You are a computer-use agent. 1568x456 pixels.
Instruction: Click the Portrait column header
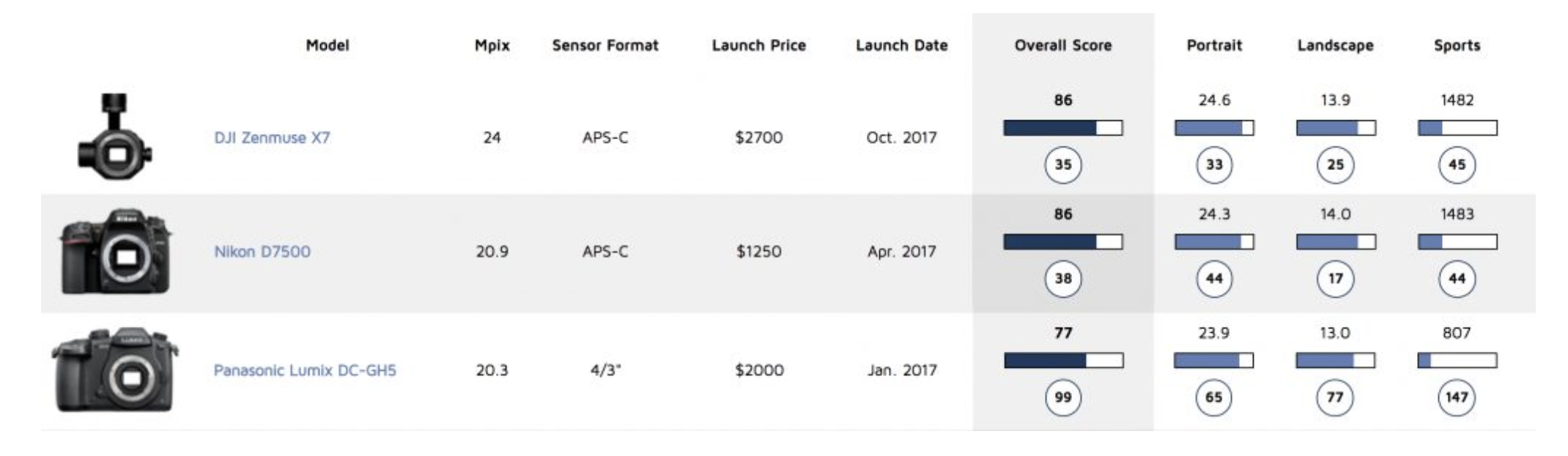pyautogui.click(x=1214, y=45)
